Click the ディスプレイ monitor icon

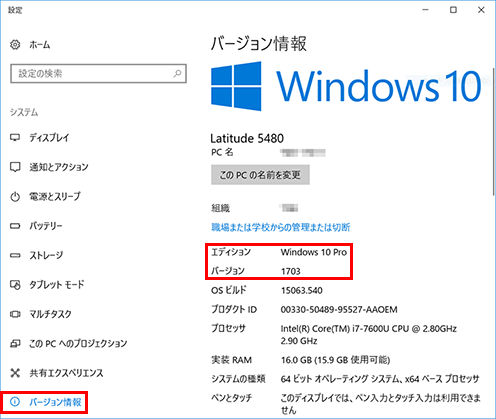(x=15, y=137)
